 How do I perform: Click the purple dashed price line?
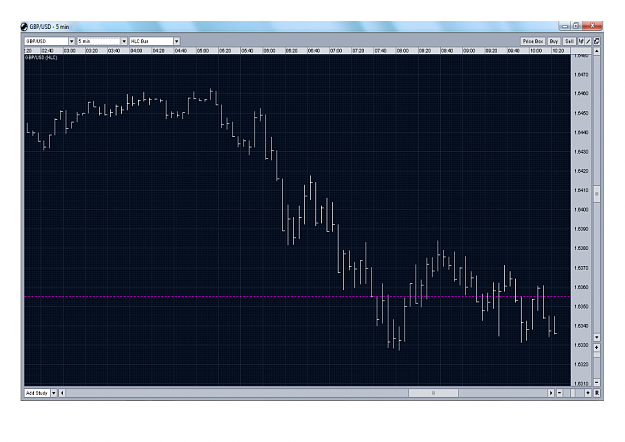pos(297,297)
